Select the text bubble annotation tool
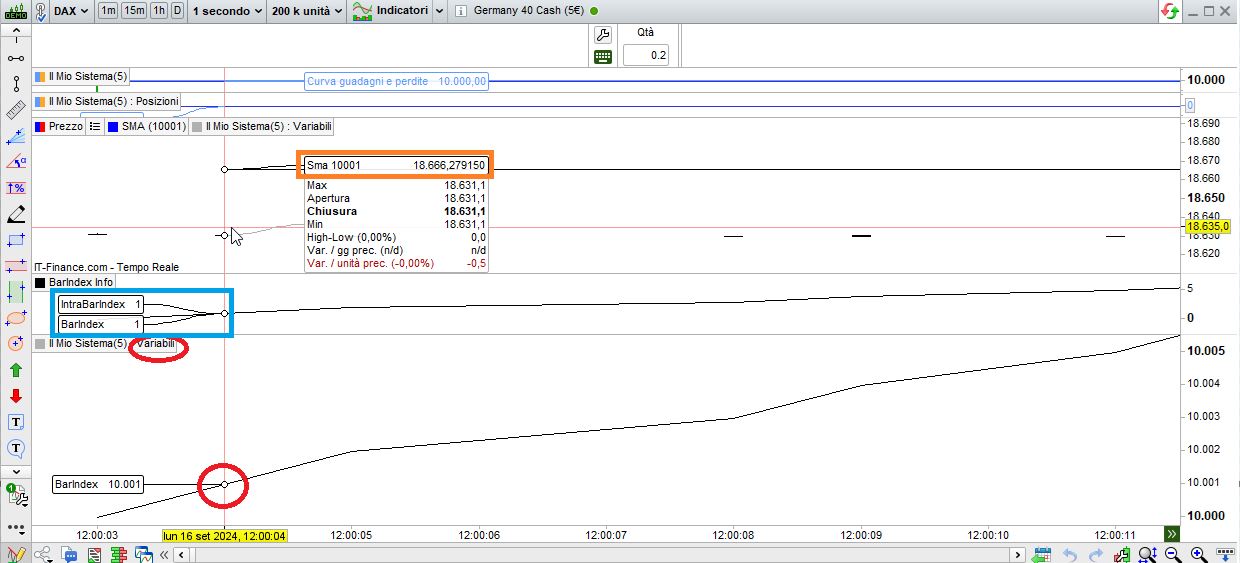 tap(16, 448)
